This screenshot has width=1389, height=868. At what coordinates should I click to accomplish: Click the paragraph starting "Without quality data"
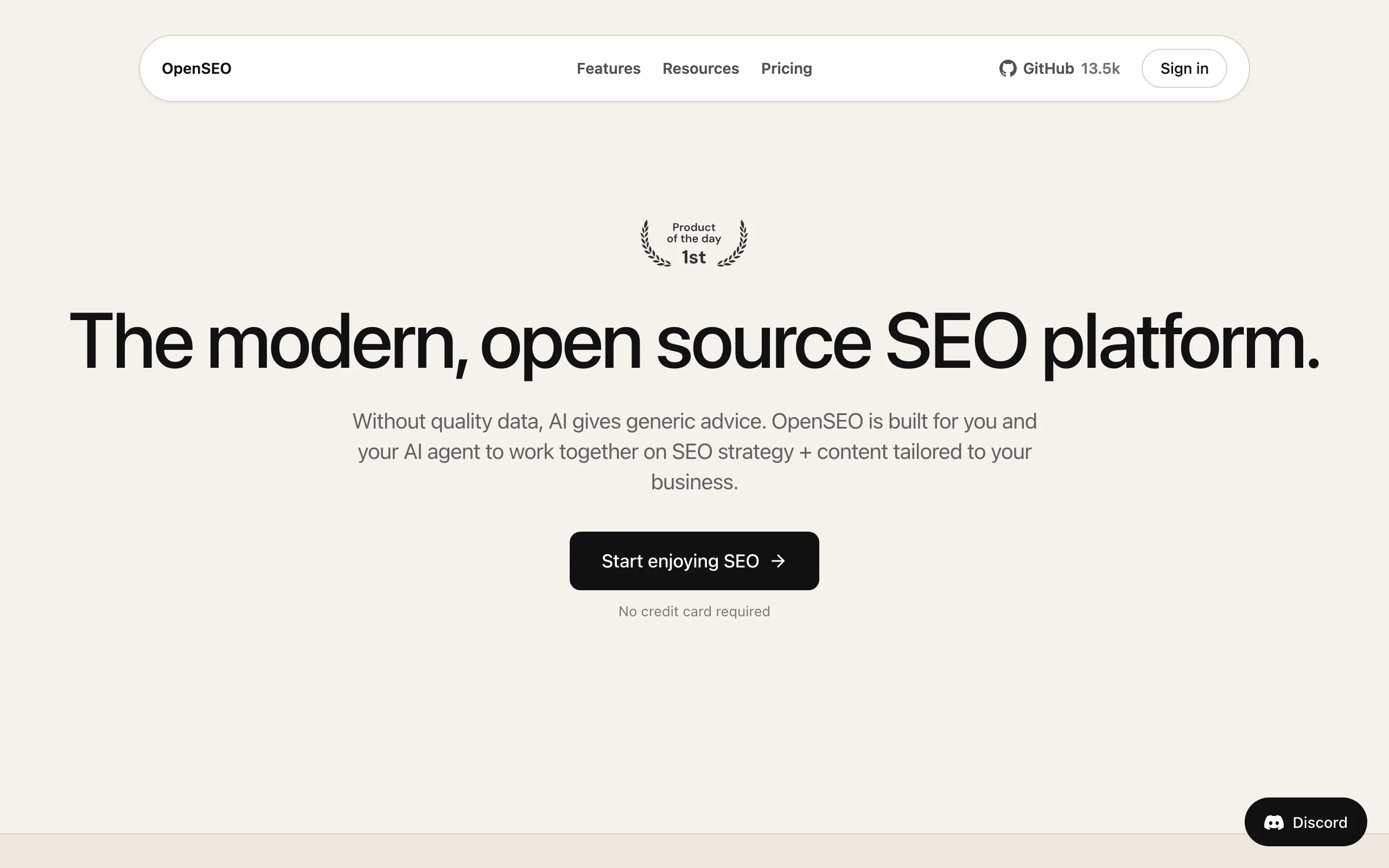pyautogui.click(x=694, y=452)
